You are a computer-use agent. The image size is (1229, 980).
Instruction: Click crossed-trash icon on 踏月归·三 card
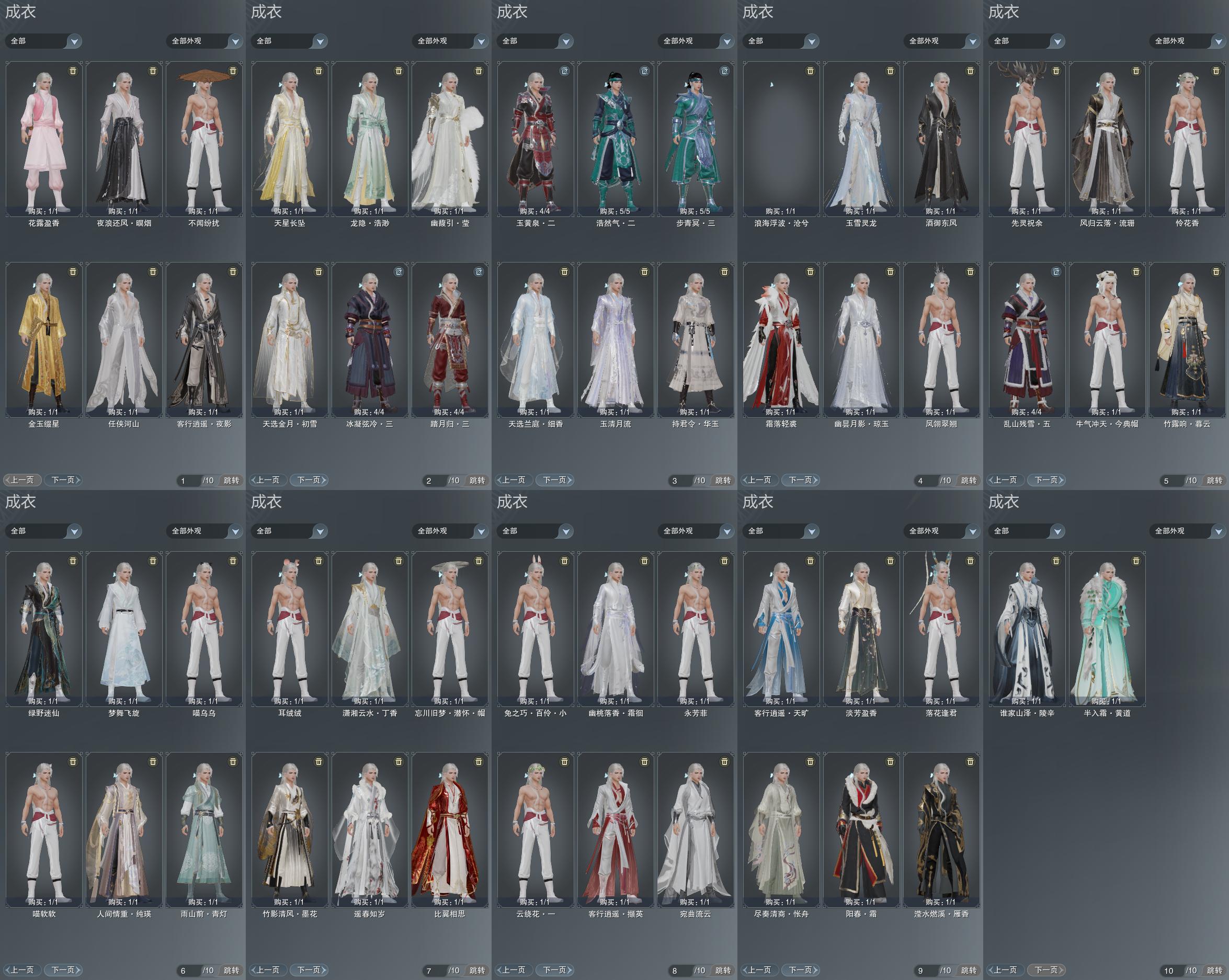tap(478, 272)
